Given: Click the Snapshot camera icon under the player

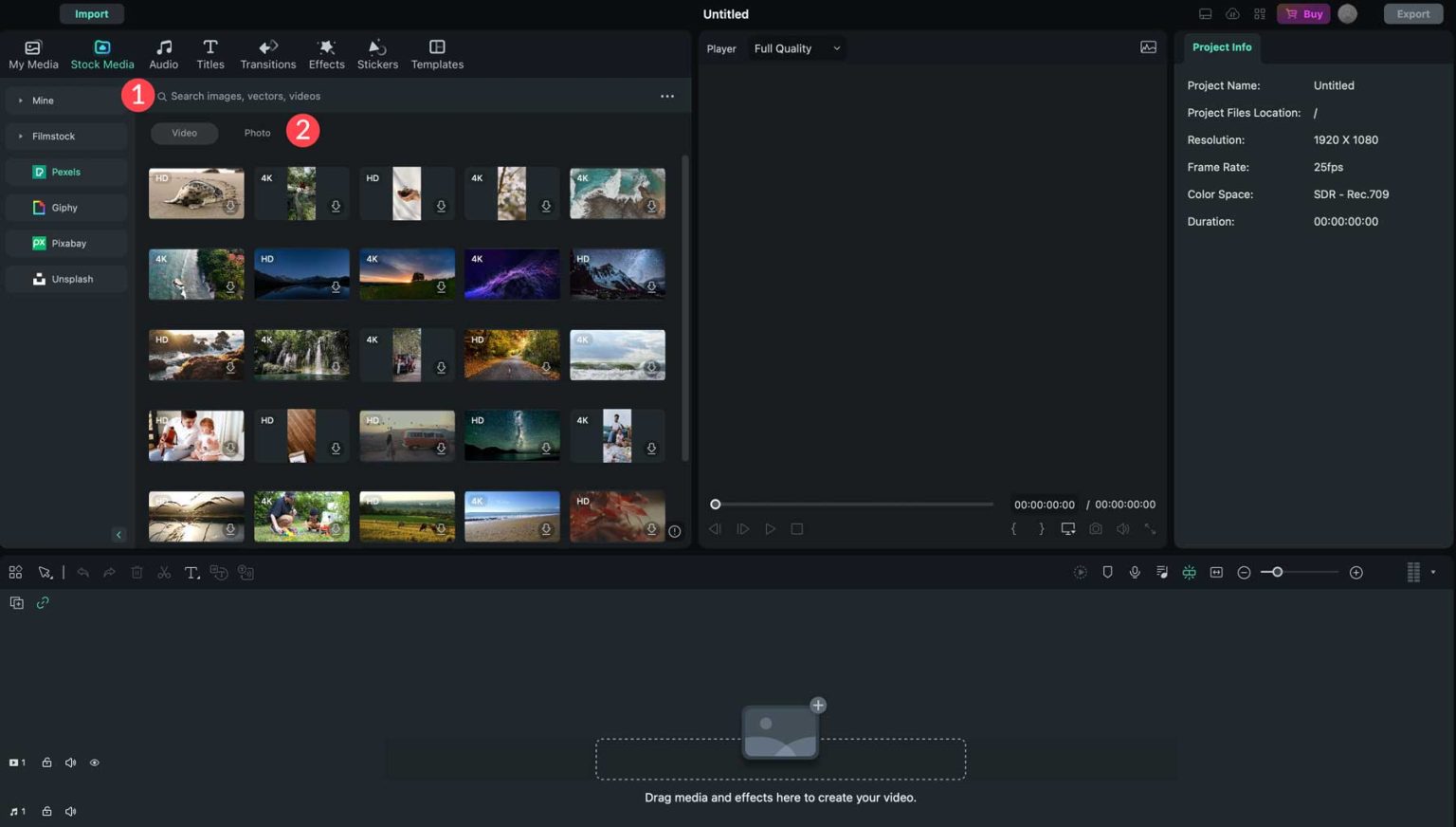Looking at the screenshot, I should (x=1096, y=528).
